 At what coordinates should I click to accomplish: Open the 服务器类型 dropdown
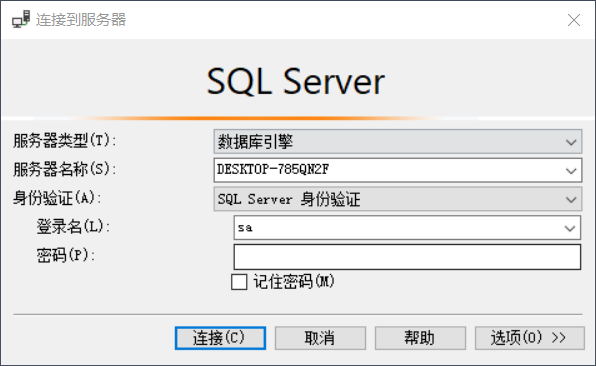pos(398,142)
